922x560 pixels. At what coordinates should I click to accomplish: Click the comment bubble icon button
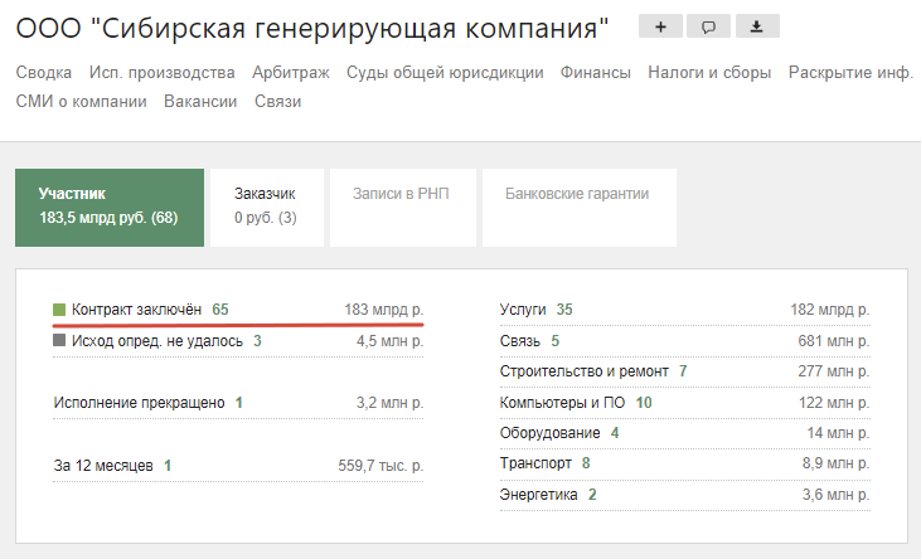point(709,27)
